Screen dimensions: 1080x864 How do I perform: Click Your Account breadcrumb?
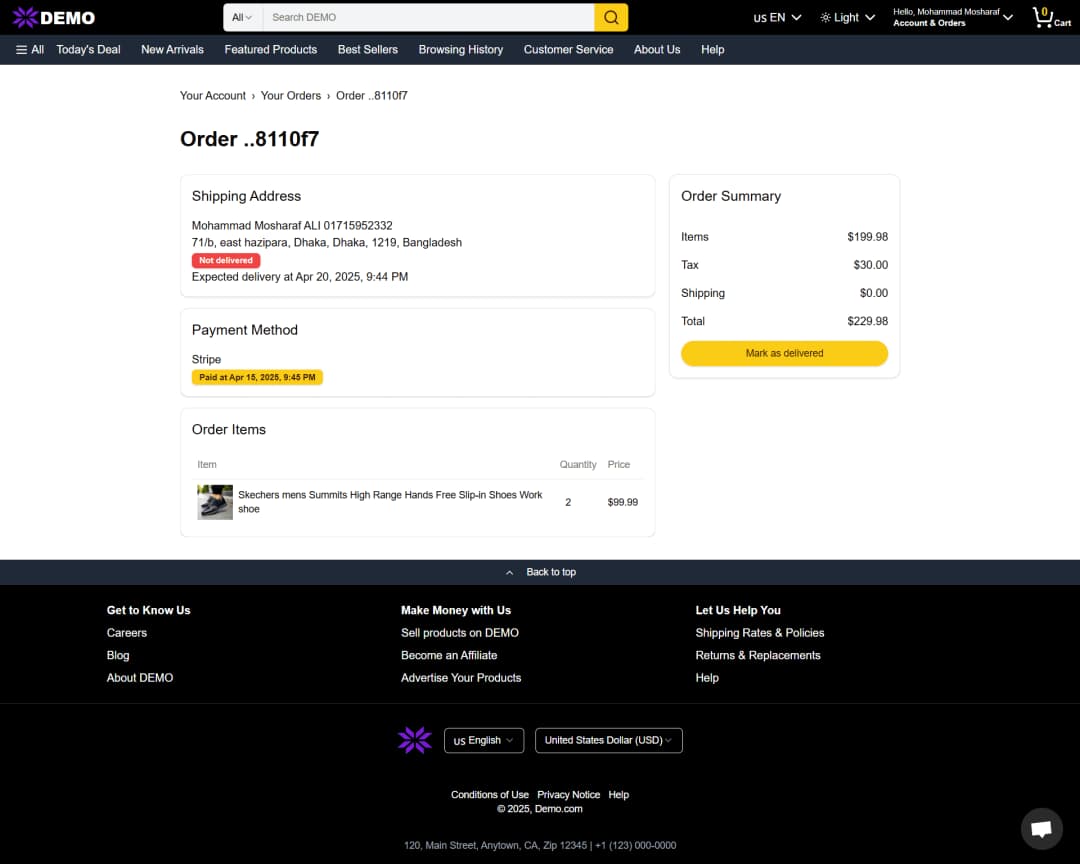(212, 96)
